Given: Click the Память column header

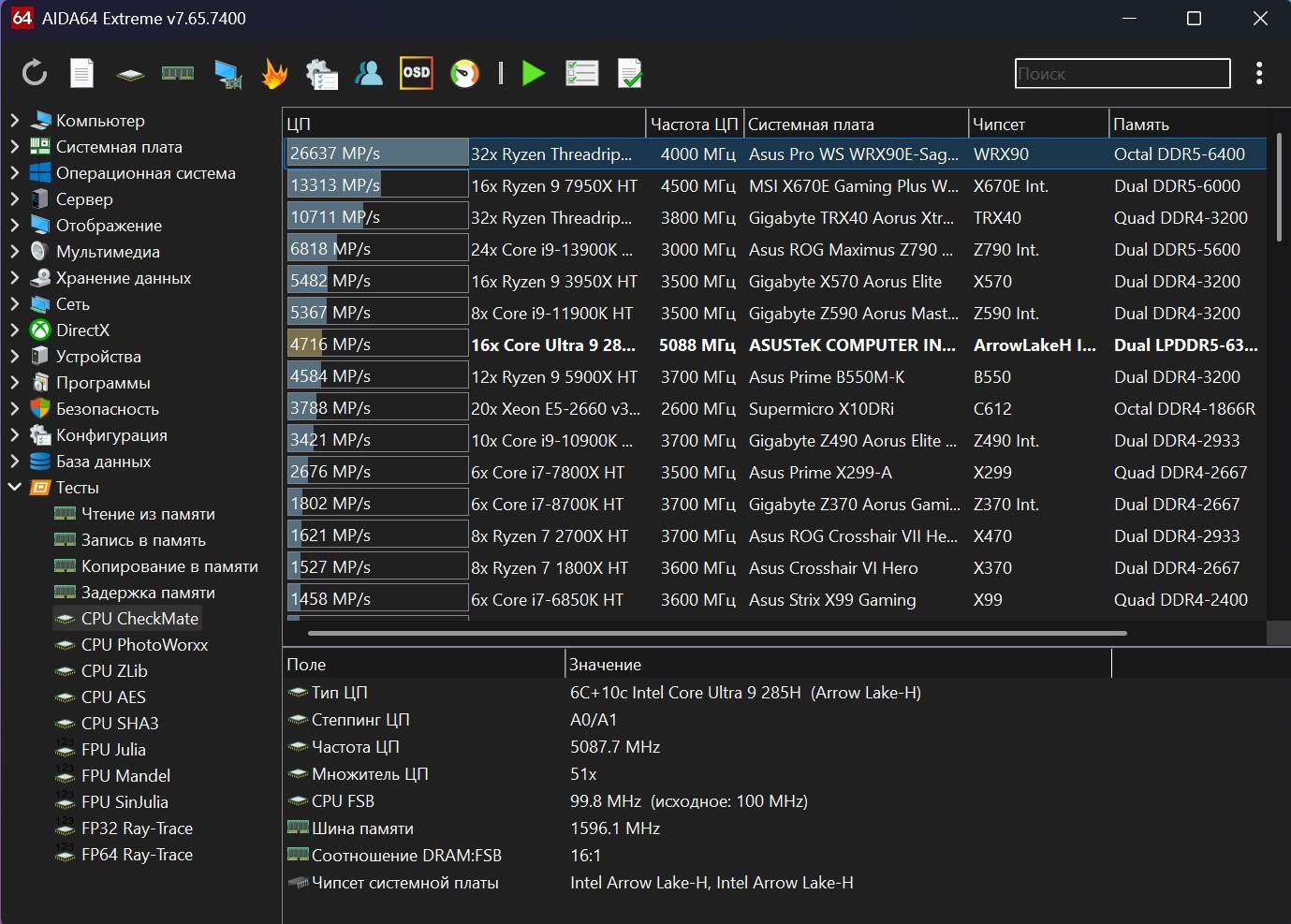Looking at the screenshot, I should [x=1140, y=125].
